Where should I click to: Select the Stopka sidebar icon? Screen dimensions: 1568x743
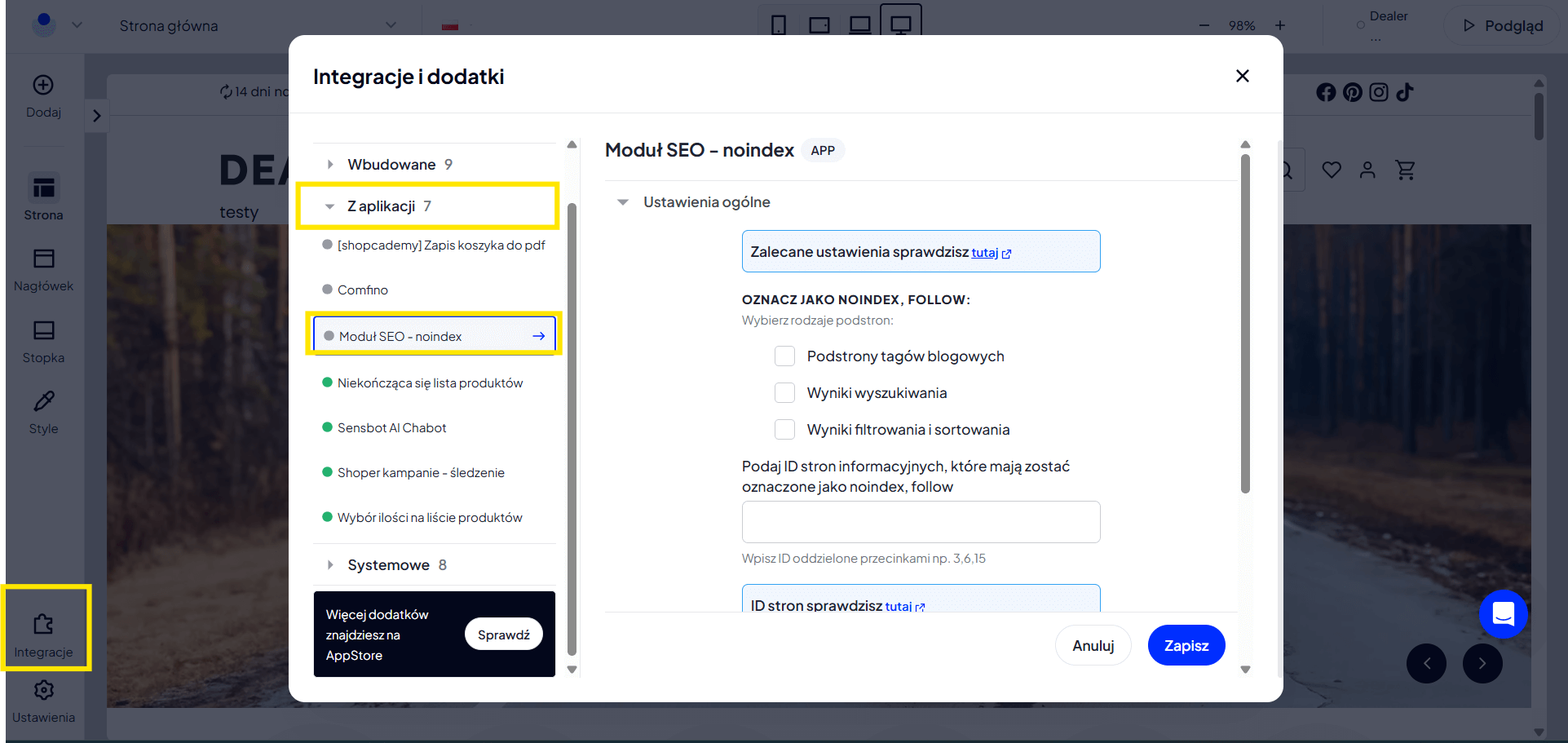click(x=44, y=330)
